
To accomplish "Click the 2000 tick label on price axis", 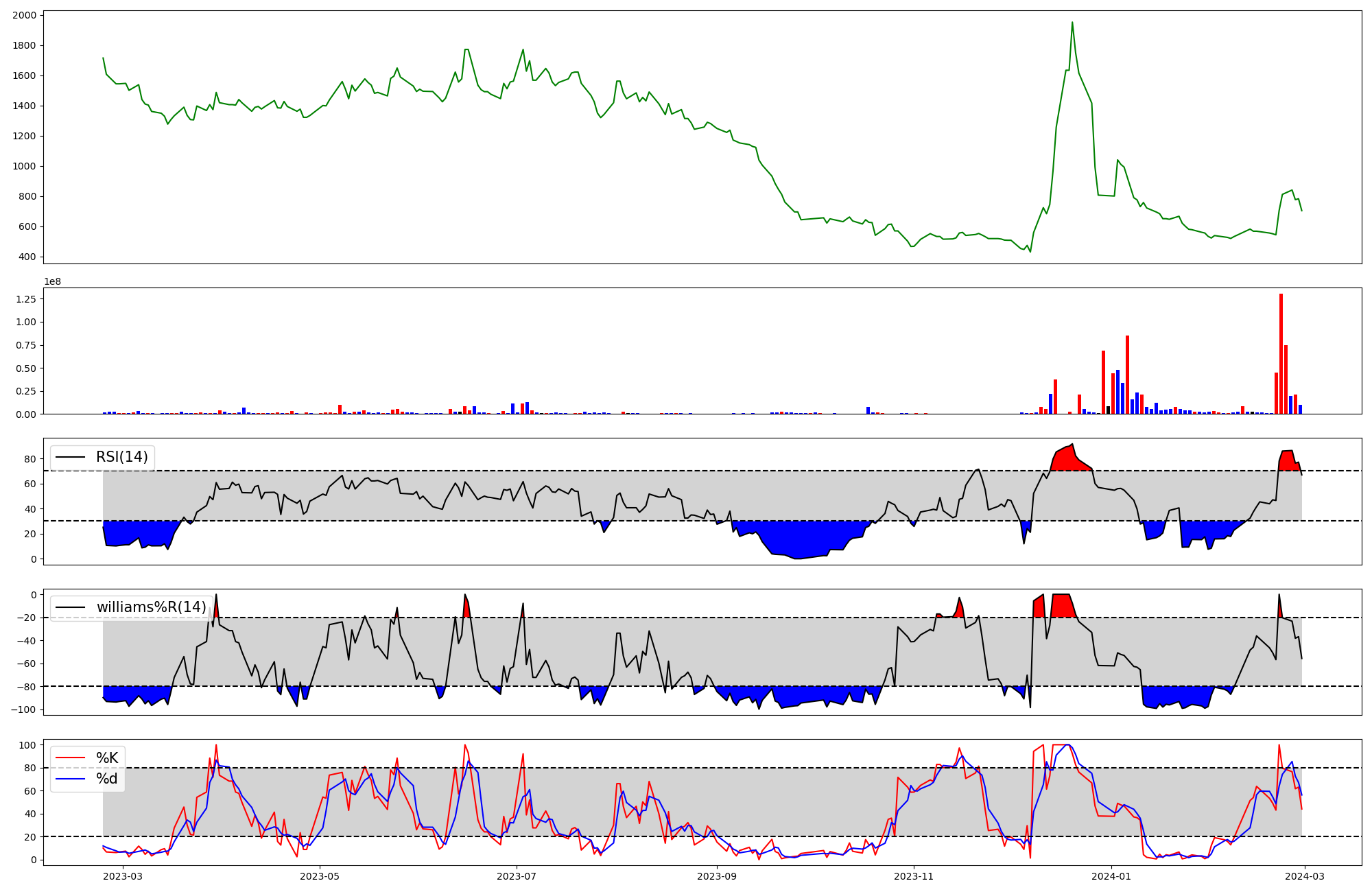I will pyautogui.click(x=25, y=15).
